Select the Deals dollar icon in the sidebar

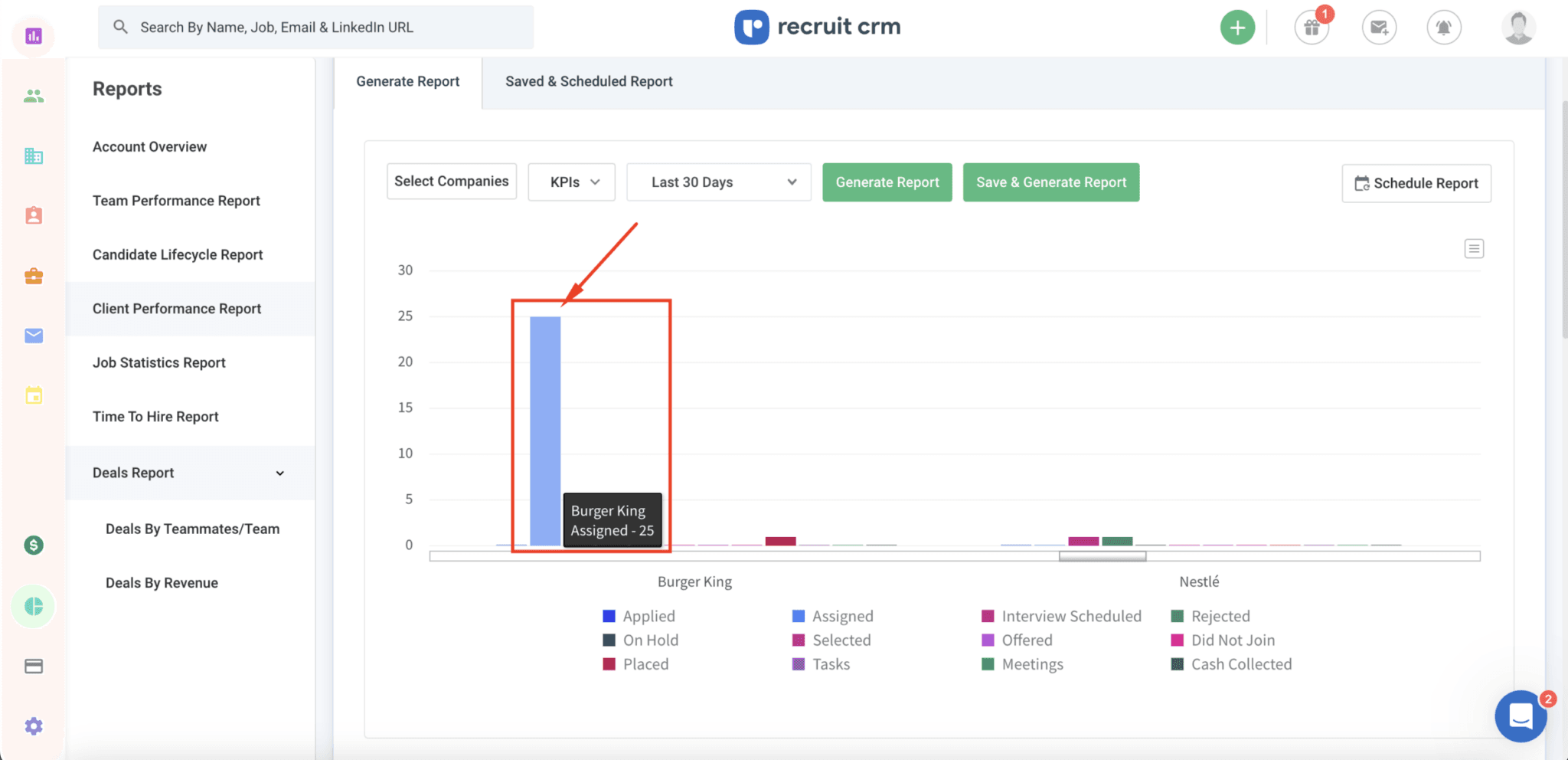click(33, 545)
